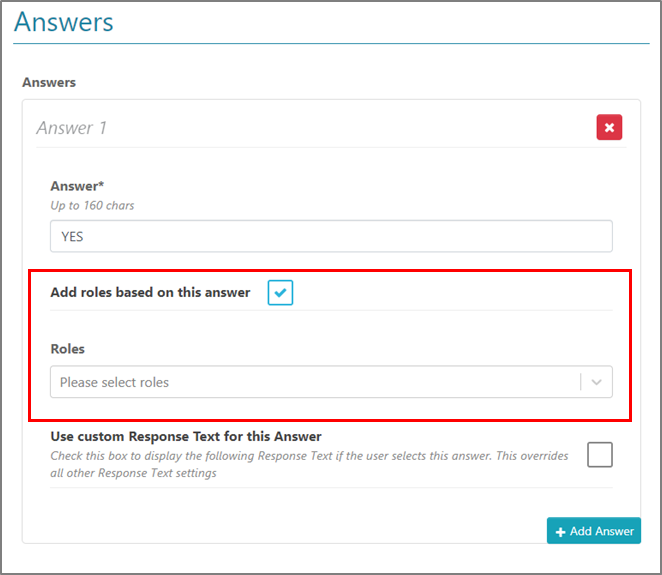Image resolution: width=662 pixels, height=575 pixels.
Task: Uncheck Add roles based on this answer
Action: tap(280, 292)
